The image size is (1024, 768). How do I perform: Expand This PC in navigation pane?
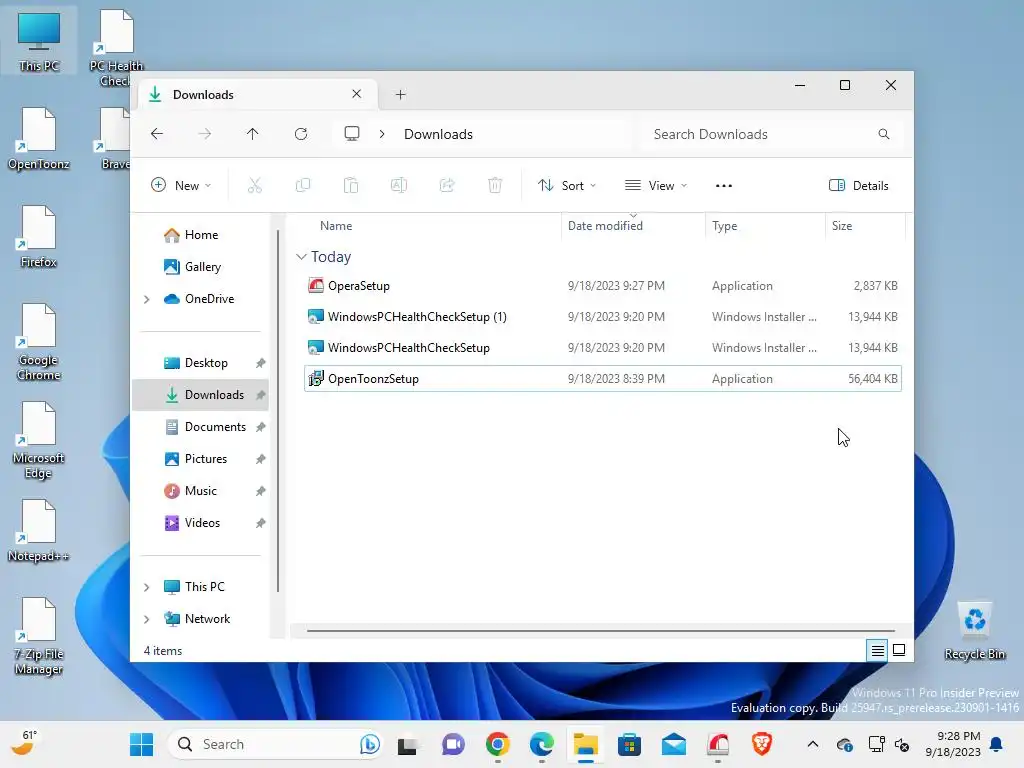[x=147, y=587]
